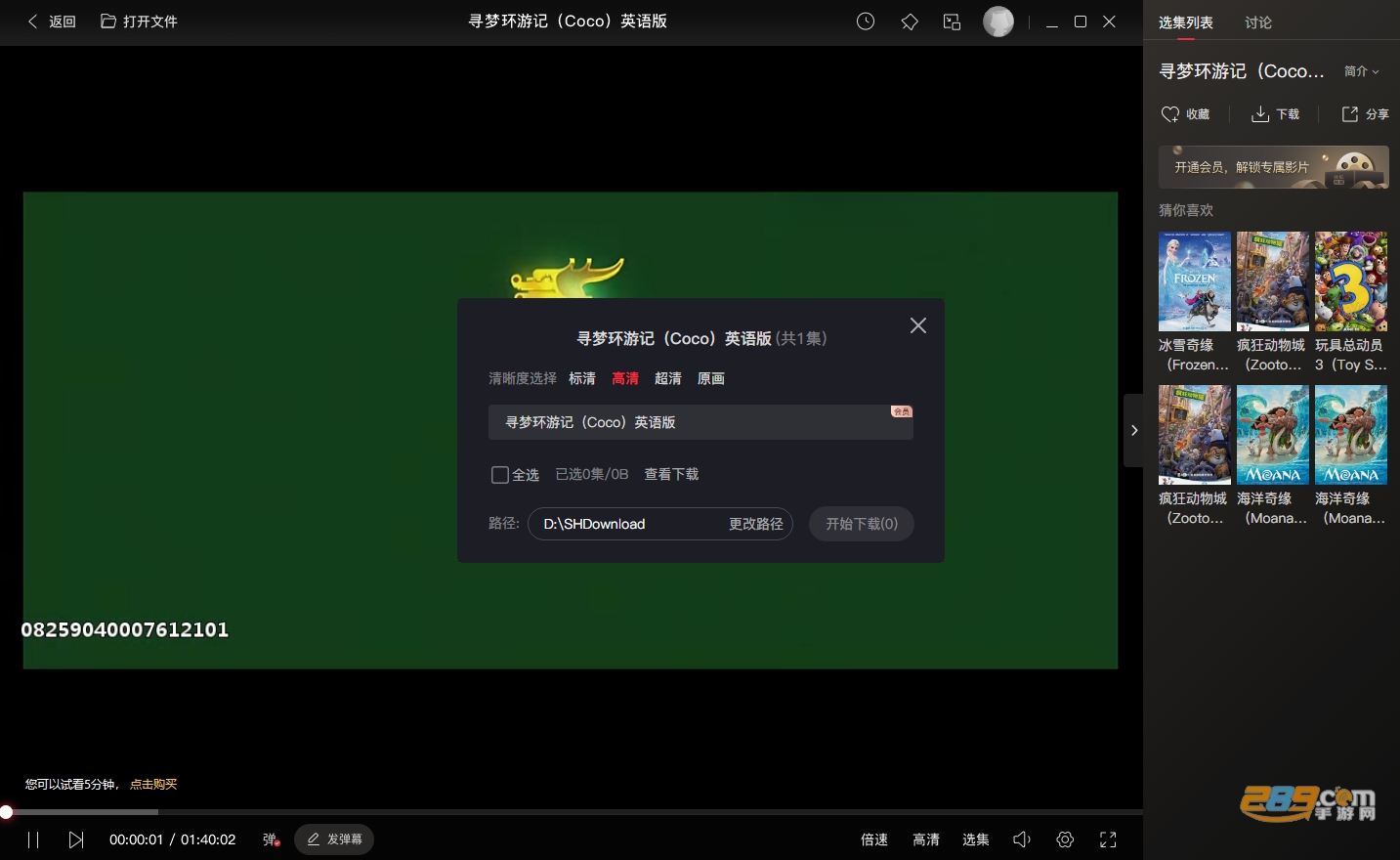Open the 倍速 playback speed menu
The width and height of the screenshot is (1400, 860).
874,839
